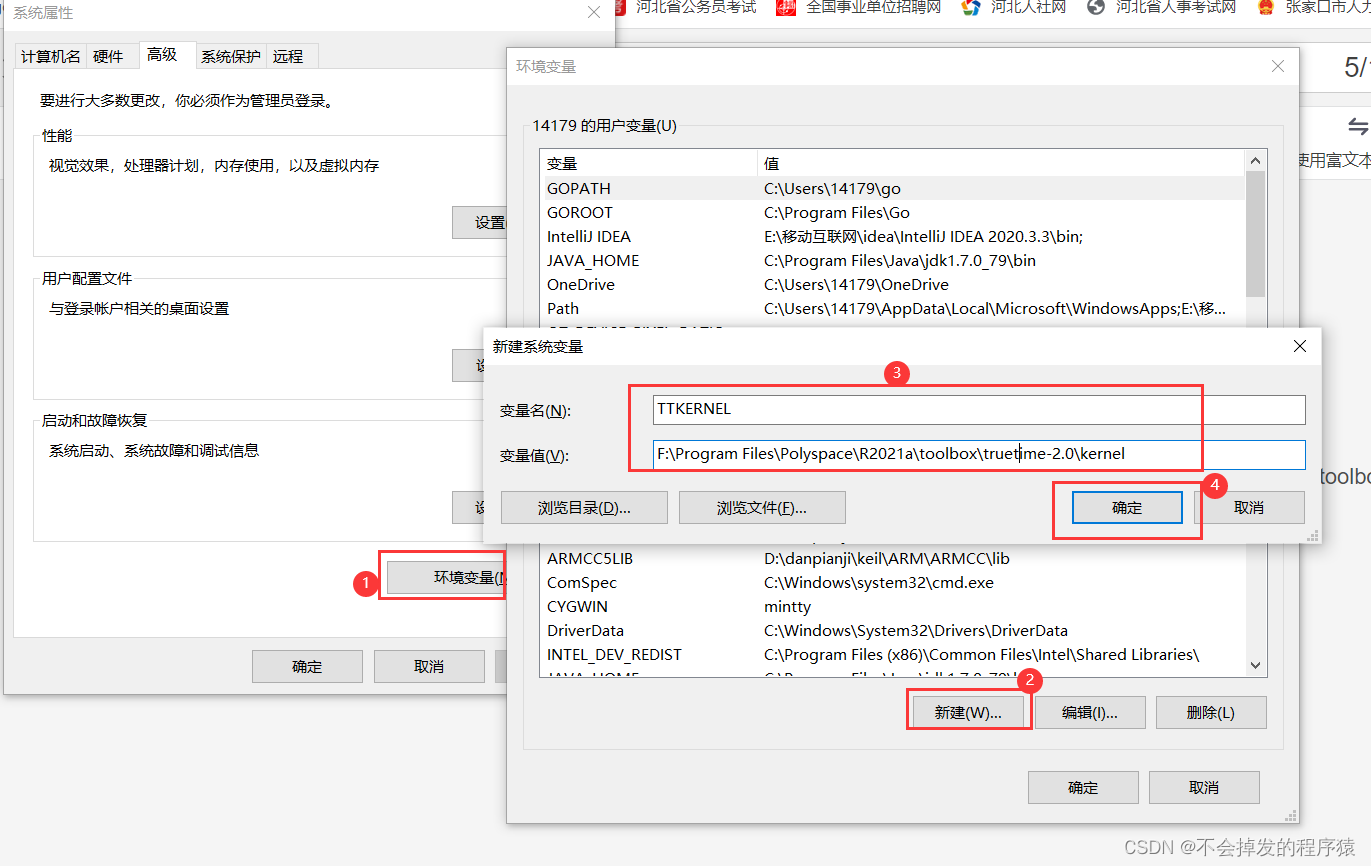Confirm the new variable with 确定

point(1126,507)
